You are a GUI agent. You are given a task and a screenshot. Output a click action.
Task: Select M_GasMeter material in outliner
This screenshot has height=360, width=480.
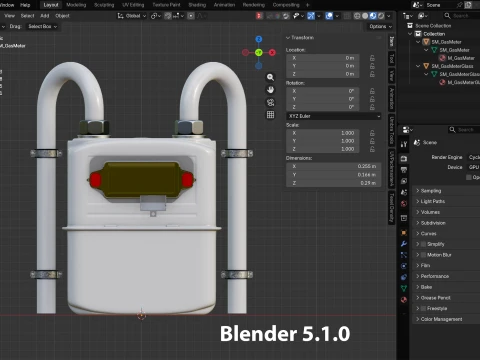pyautogui.click(x=461, y=58)
